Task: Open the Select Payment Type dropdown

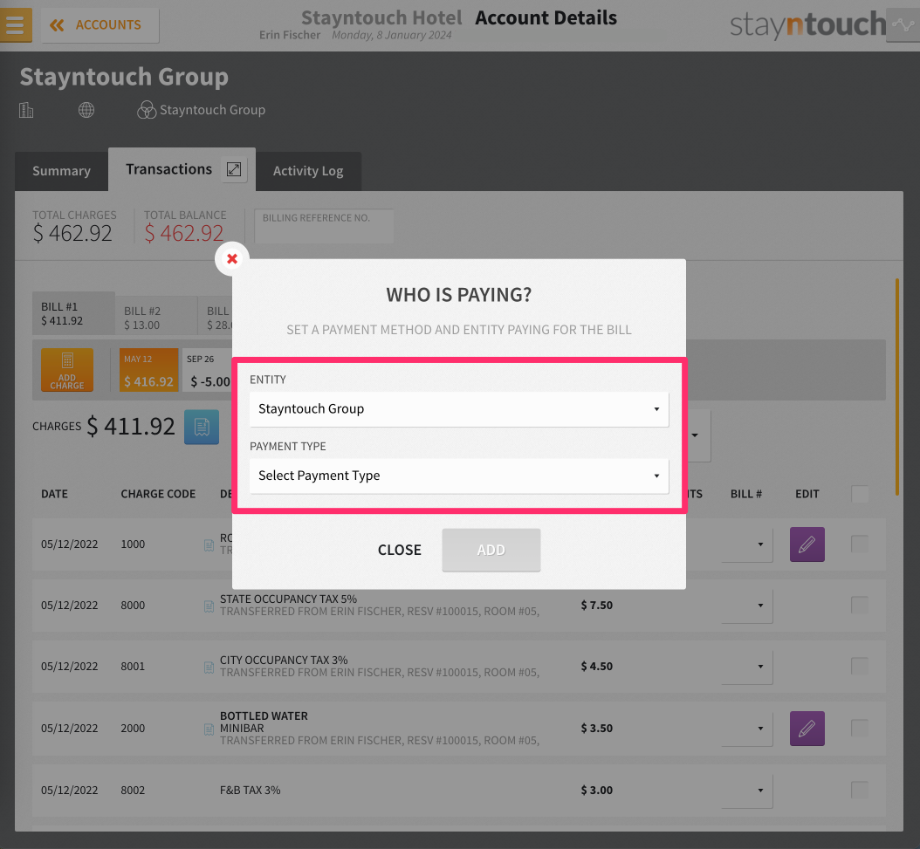Action: tap(459, 476)
